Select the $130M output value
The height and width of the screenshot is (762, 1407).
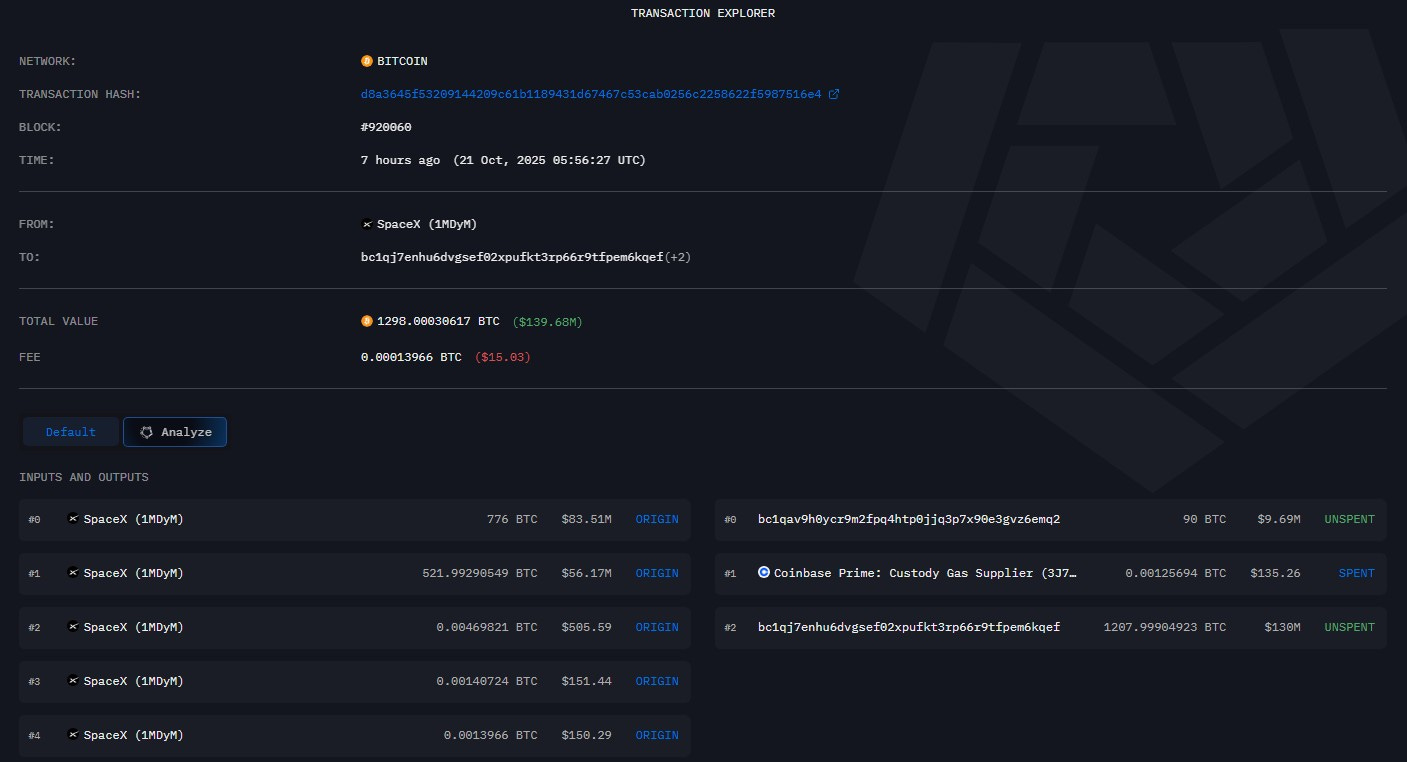[1282, 627]
